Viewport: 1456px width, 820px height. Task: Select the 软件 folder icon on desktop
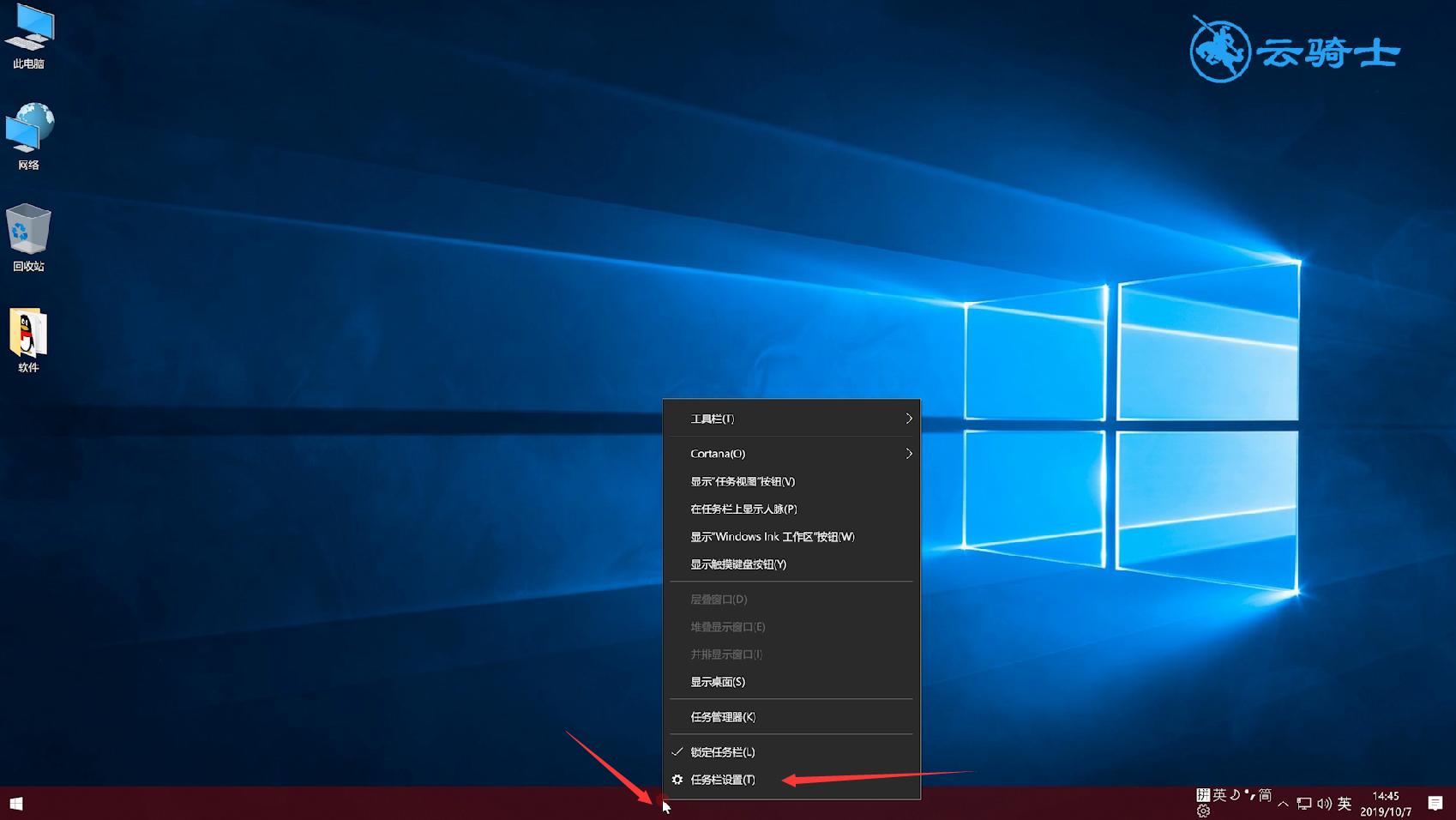28,339
